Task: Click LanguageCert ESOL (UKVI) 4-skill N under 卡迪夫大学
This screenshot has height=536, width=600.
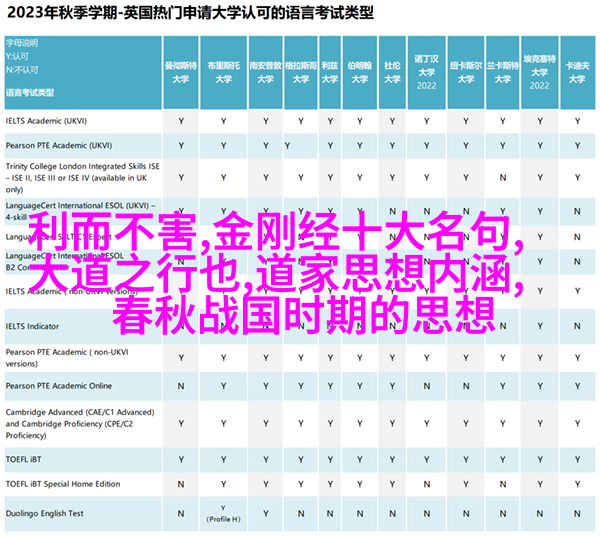Action: (x=577, y=211)
